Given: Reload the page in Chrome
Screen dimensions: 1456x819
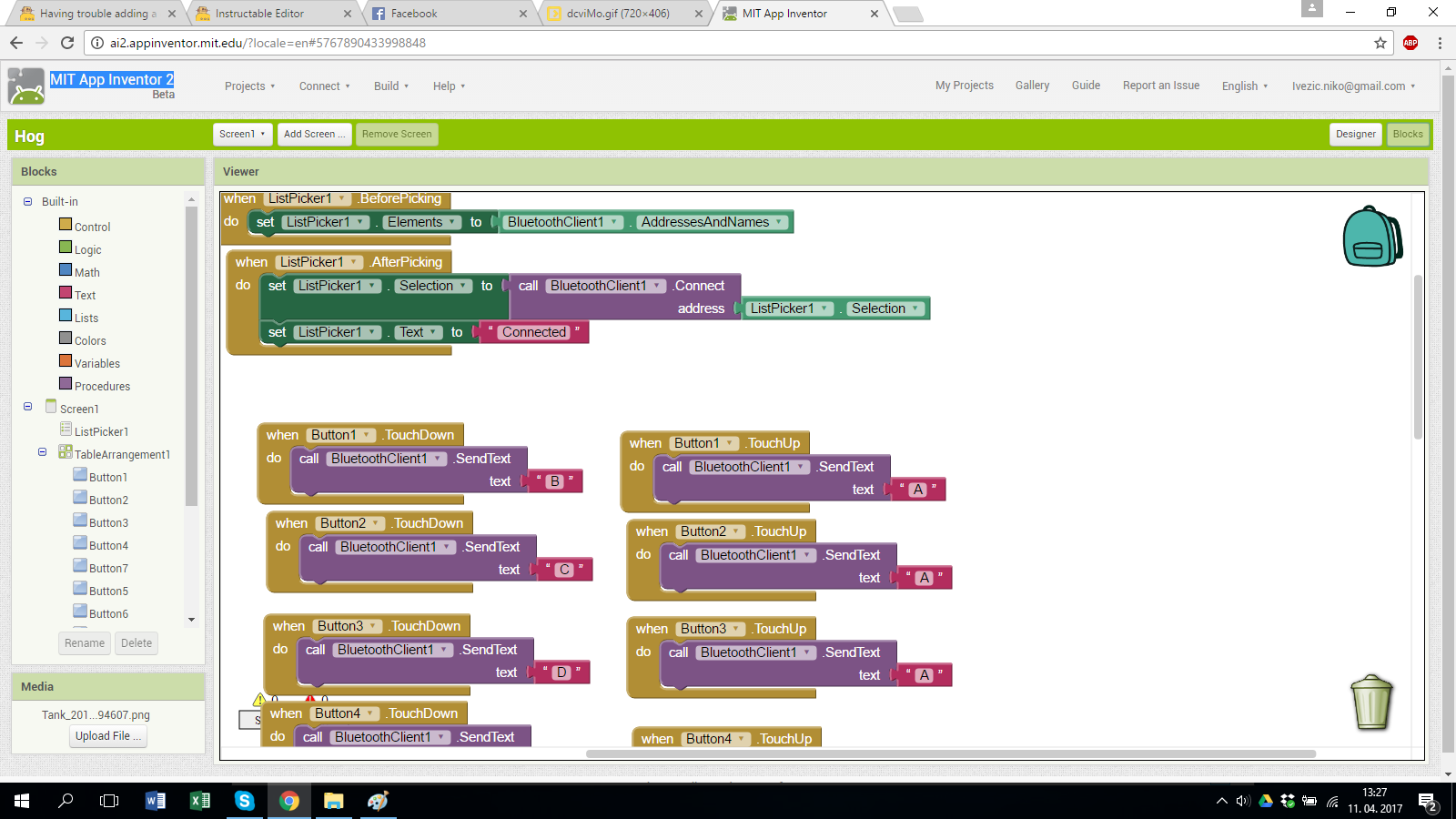Looking at the screenshot, I should point(66,43).
